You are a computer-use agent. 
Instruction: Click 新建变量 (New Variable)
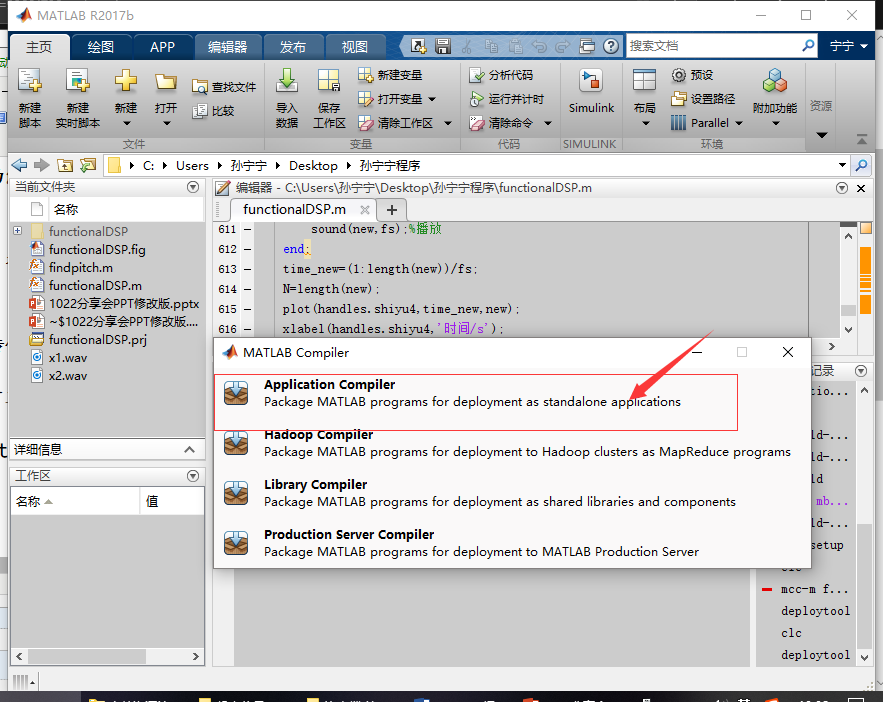point(390,75)
